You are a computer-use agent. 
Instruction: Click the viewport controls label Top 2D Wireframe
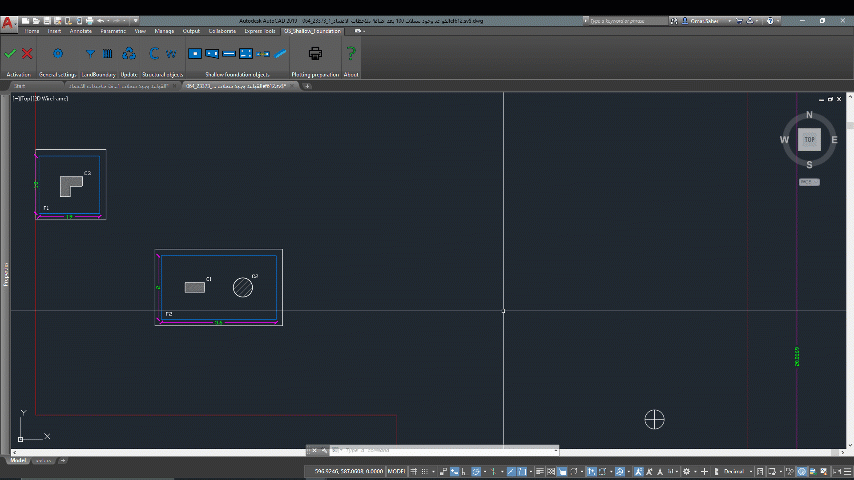pos(41,99)
